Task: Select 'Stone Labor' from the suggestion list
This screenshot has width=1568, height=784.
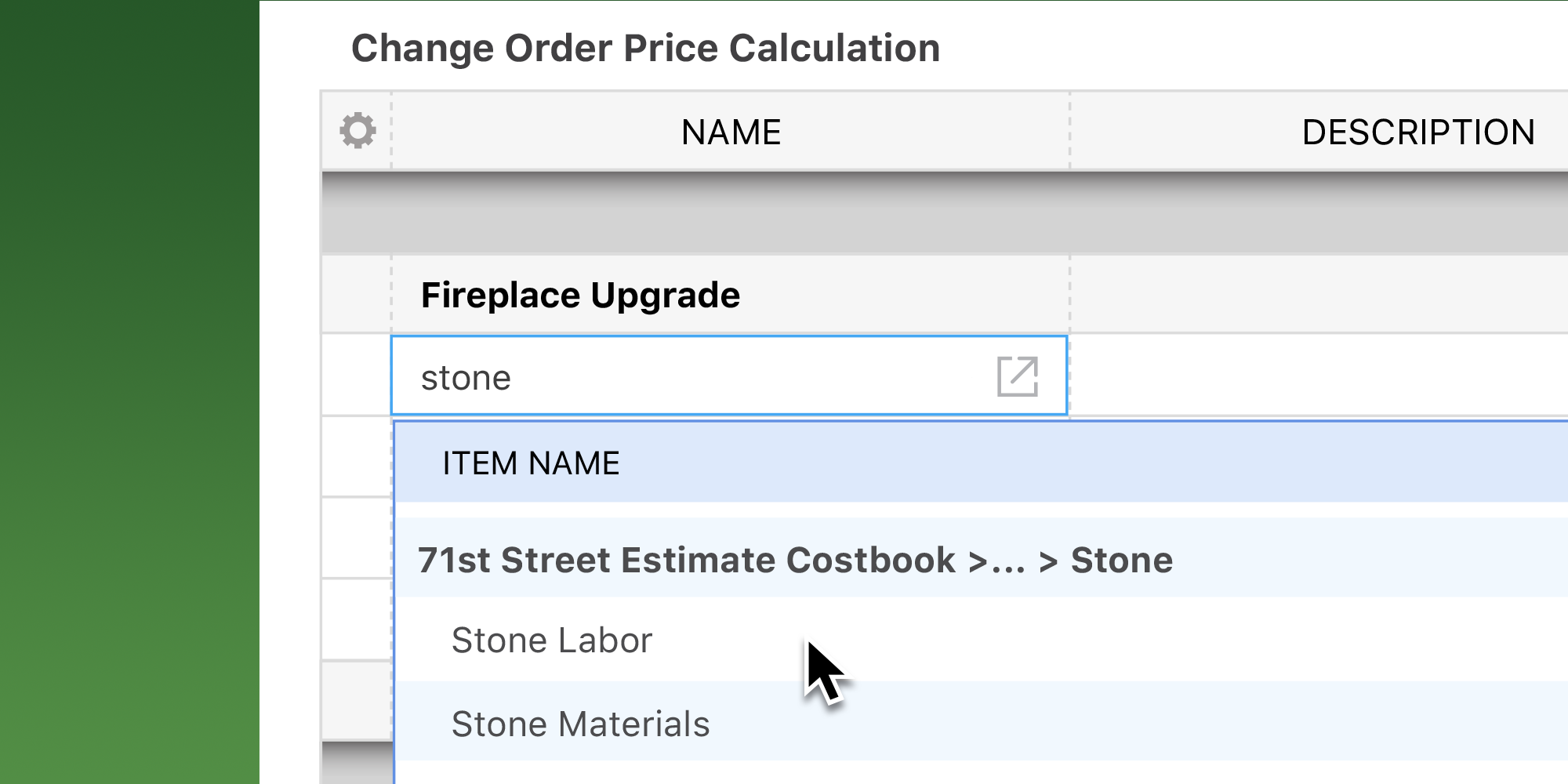Action: click(551, 641)
